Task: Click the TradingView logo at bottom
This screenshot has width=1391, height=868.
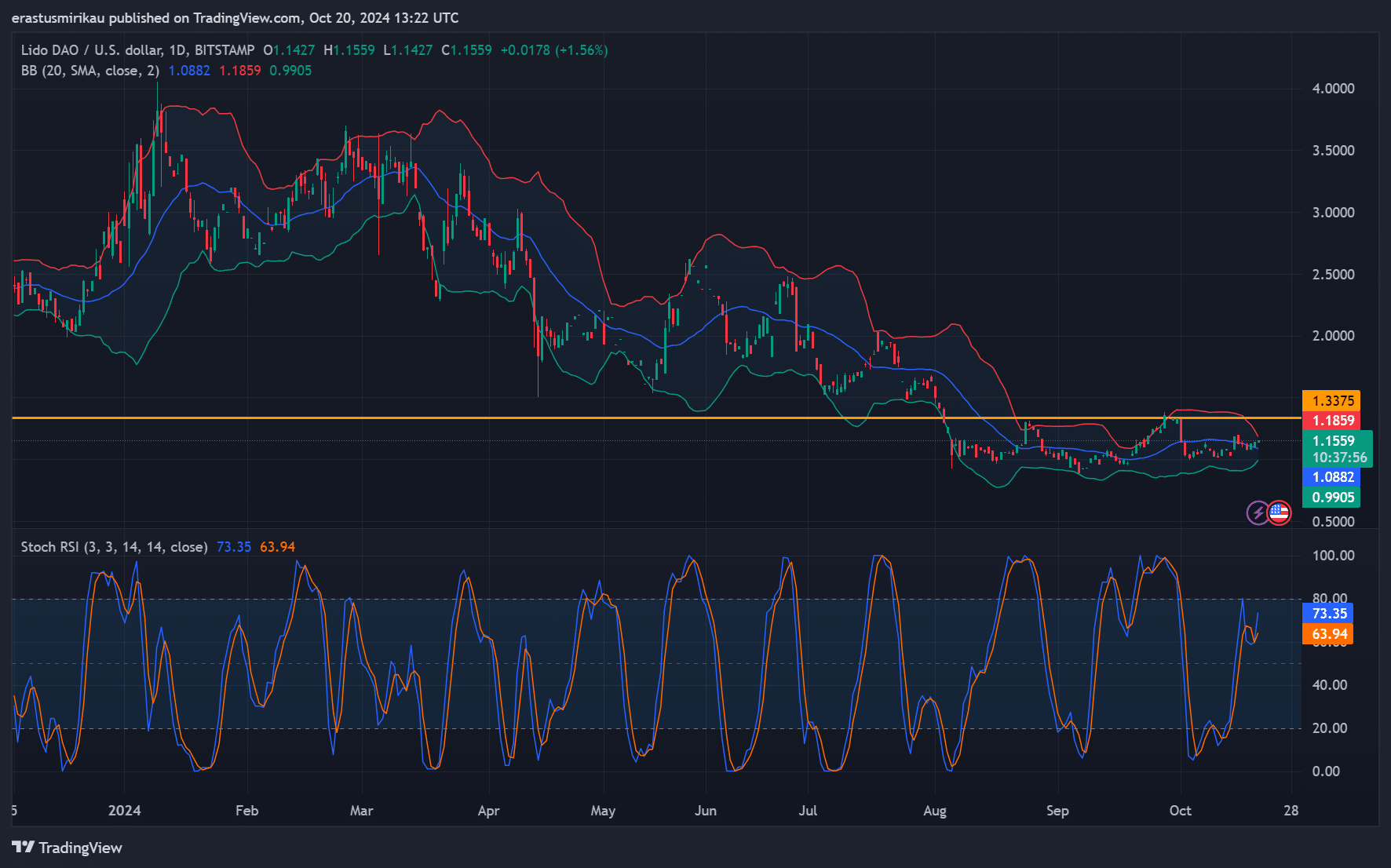Action: click(x=67, y=848)
